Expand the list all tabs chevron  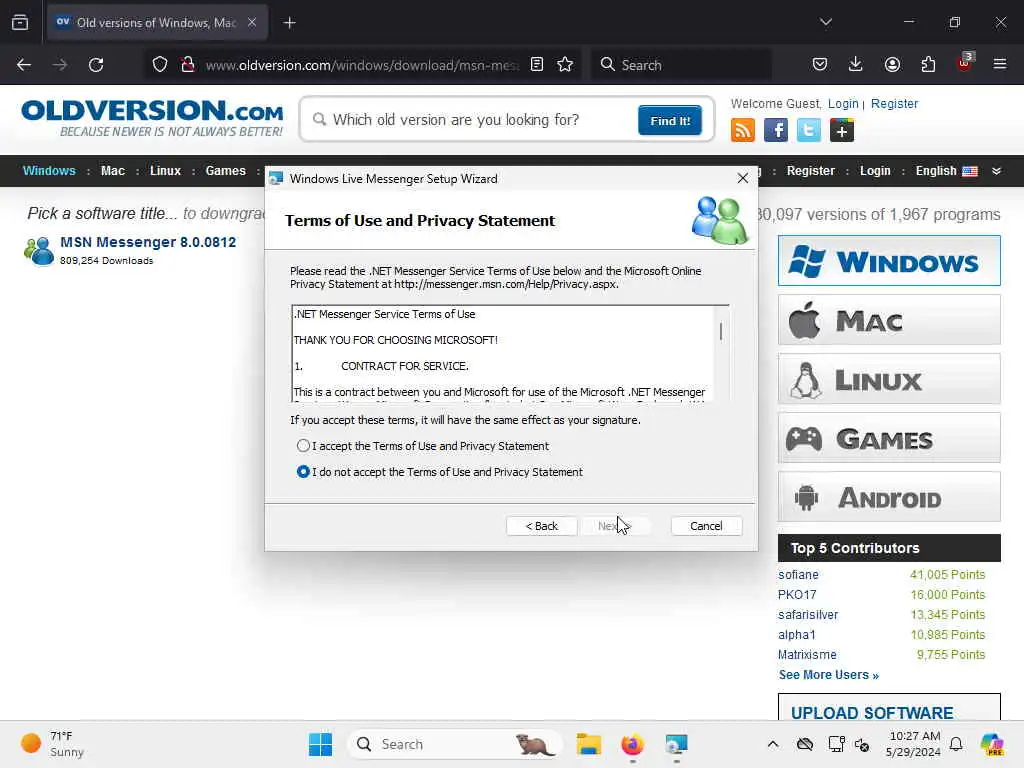coord(826,22)
